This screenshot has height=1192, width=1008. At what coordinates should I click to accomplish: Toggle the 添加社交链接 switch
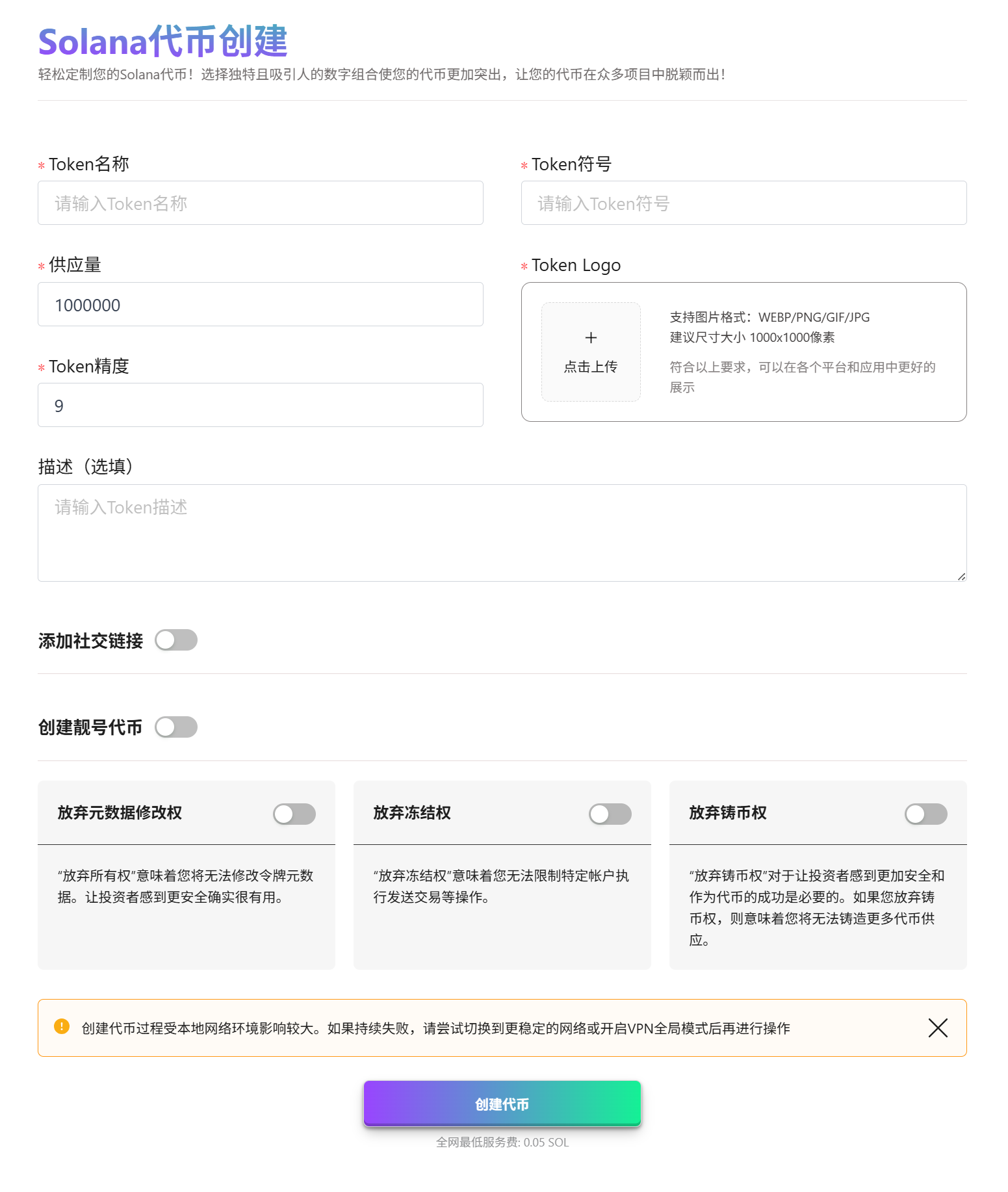point(176,640)
